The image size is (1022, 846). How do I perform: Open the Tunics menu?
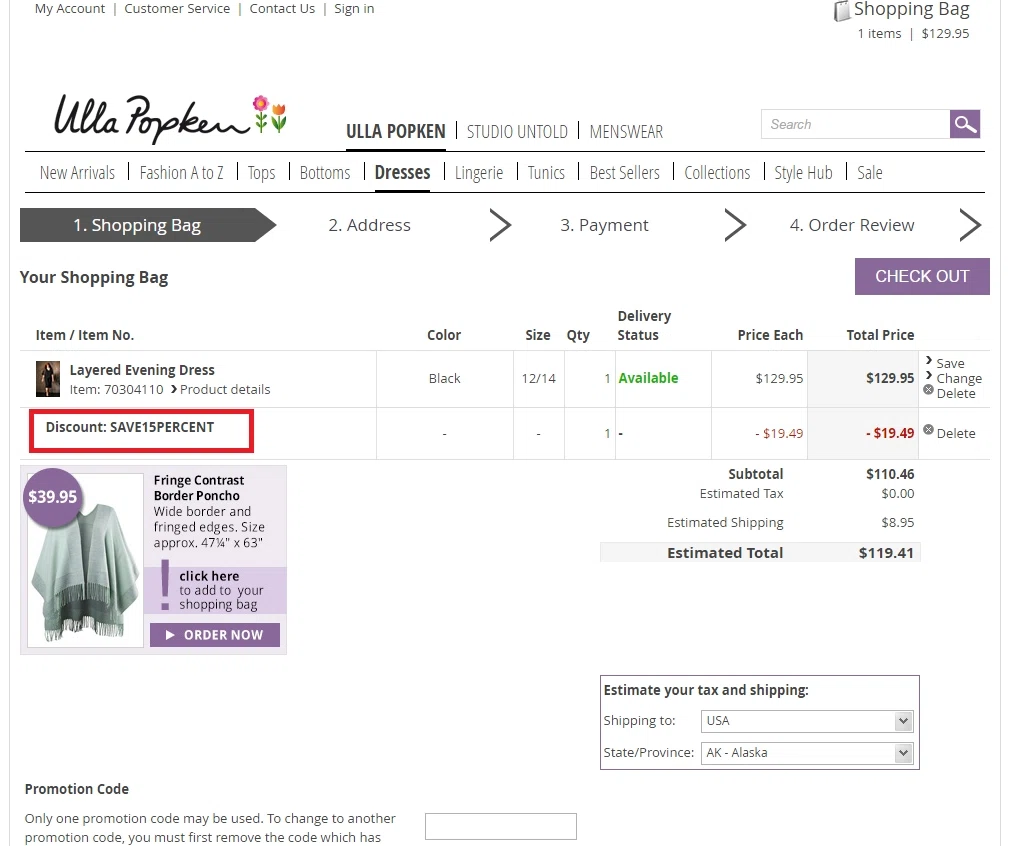click(x=546, y=173)
